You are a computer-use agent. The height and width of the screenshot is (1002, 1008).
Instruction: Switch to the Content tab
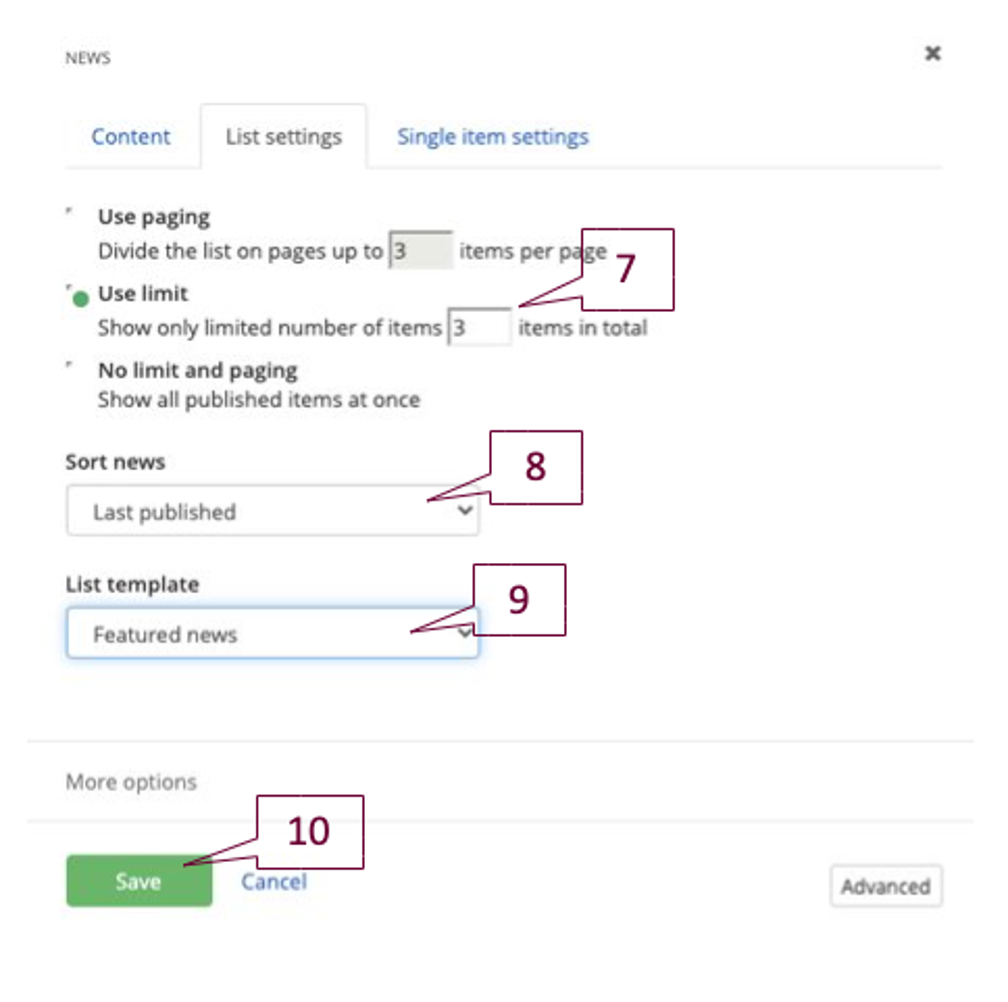tap(131, 137)
